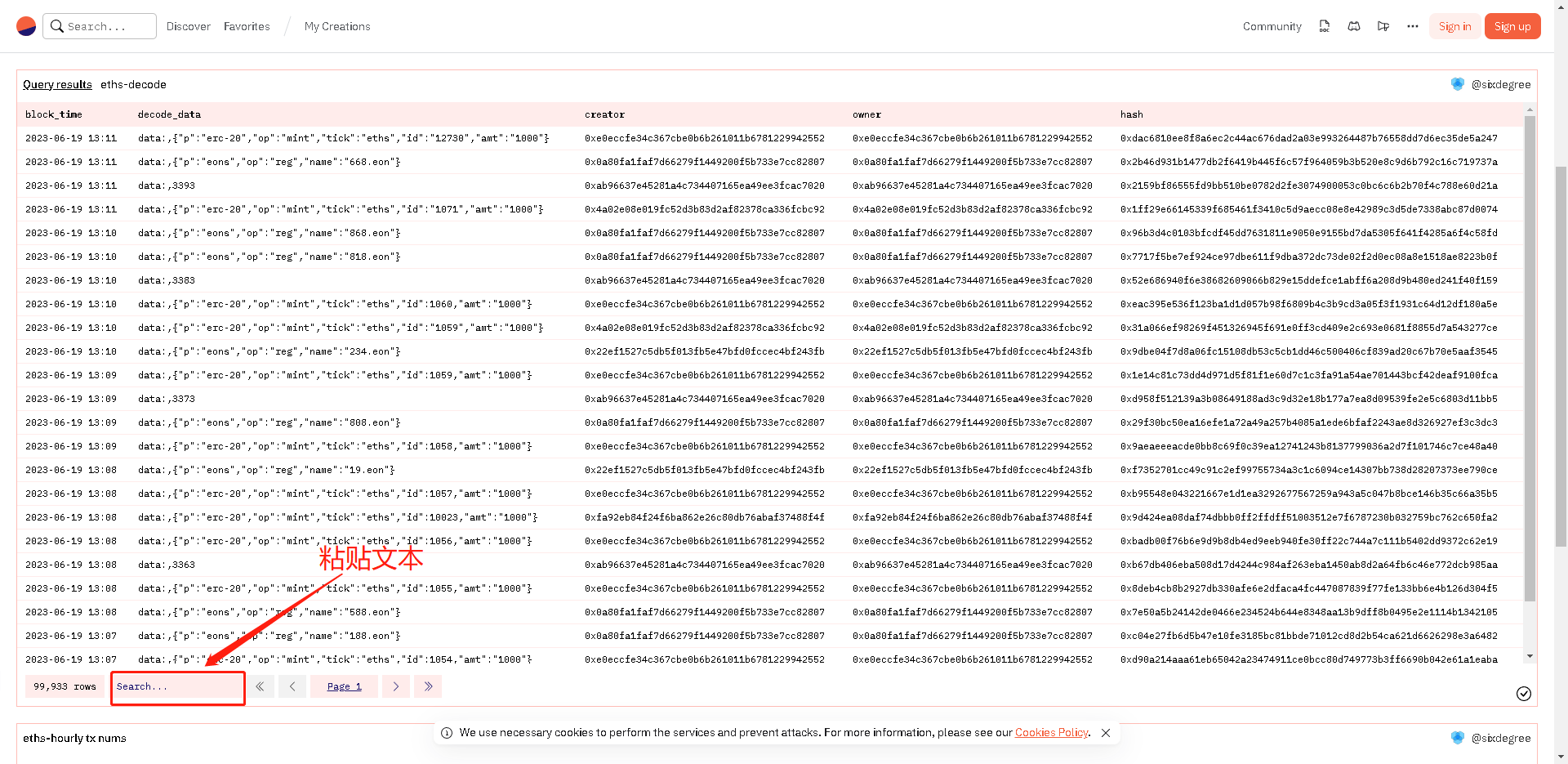Open the Discord icon link
Image resolution: width=1568 pixels, height=764 pixels.
click(x=1353, y=26)
